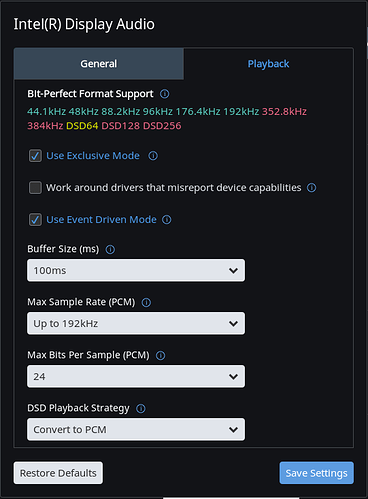Click info icon beside Use Event Driven Mode
Viewport: 368px width, 499px height.
pos(167,220)
